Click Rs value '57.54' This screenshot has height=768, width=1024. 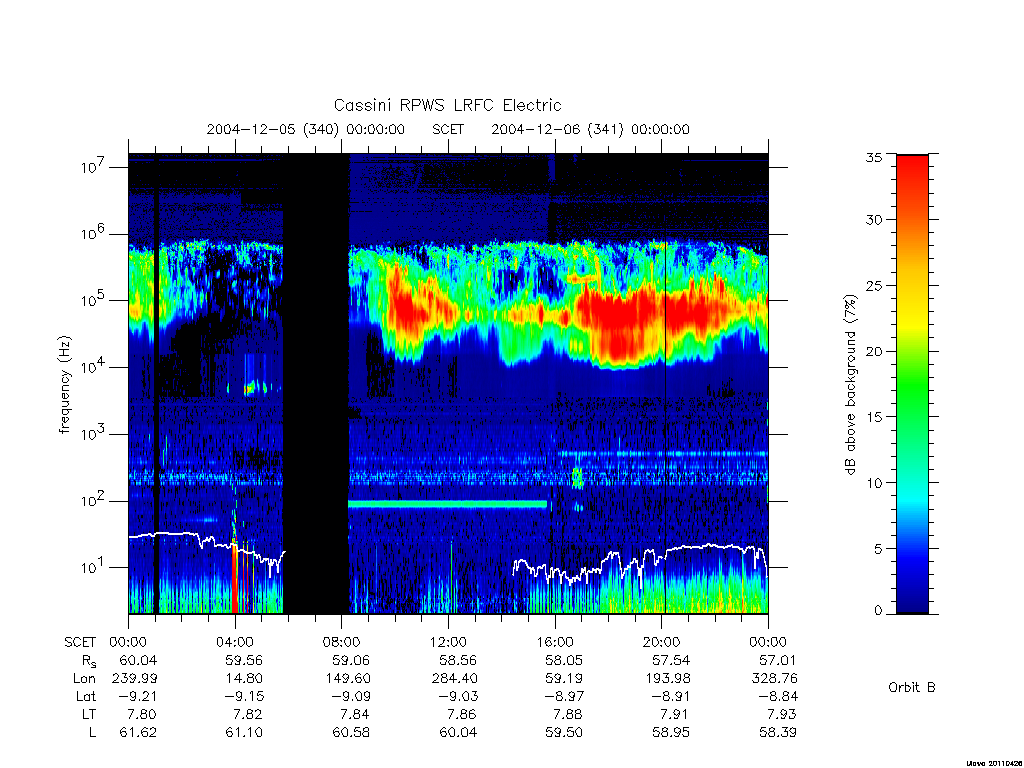click(x=671, y=660)
